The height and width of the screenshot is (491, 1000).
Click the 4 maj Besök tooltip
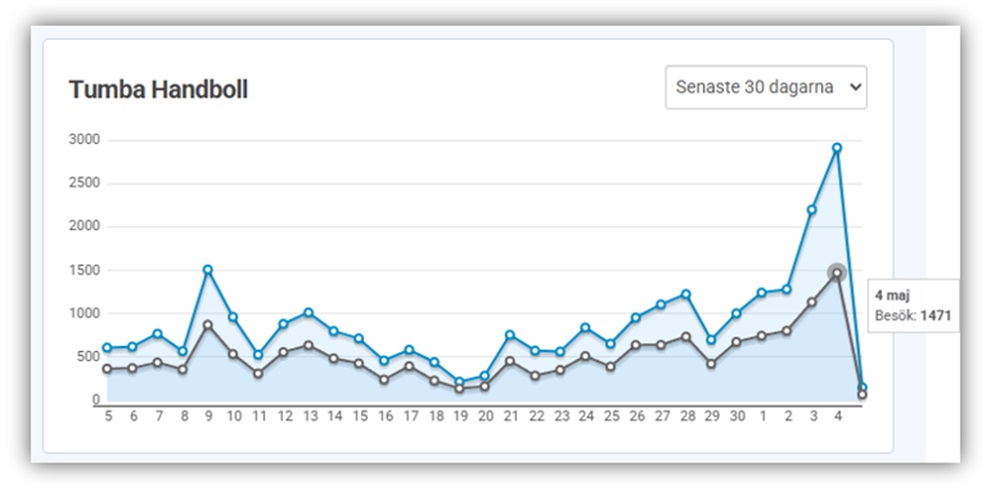(x=914, y=306)
